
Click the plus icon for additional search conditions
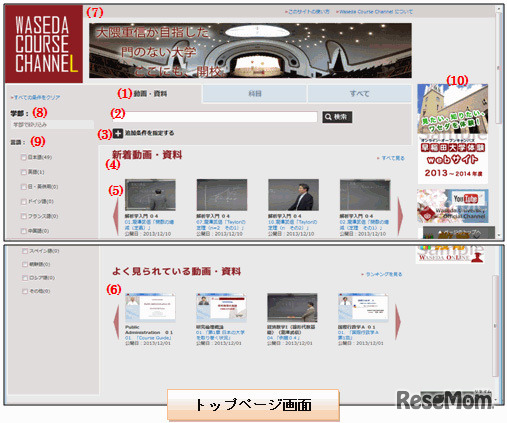tap(118, 133)
